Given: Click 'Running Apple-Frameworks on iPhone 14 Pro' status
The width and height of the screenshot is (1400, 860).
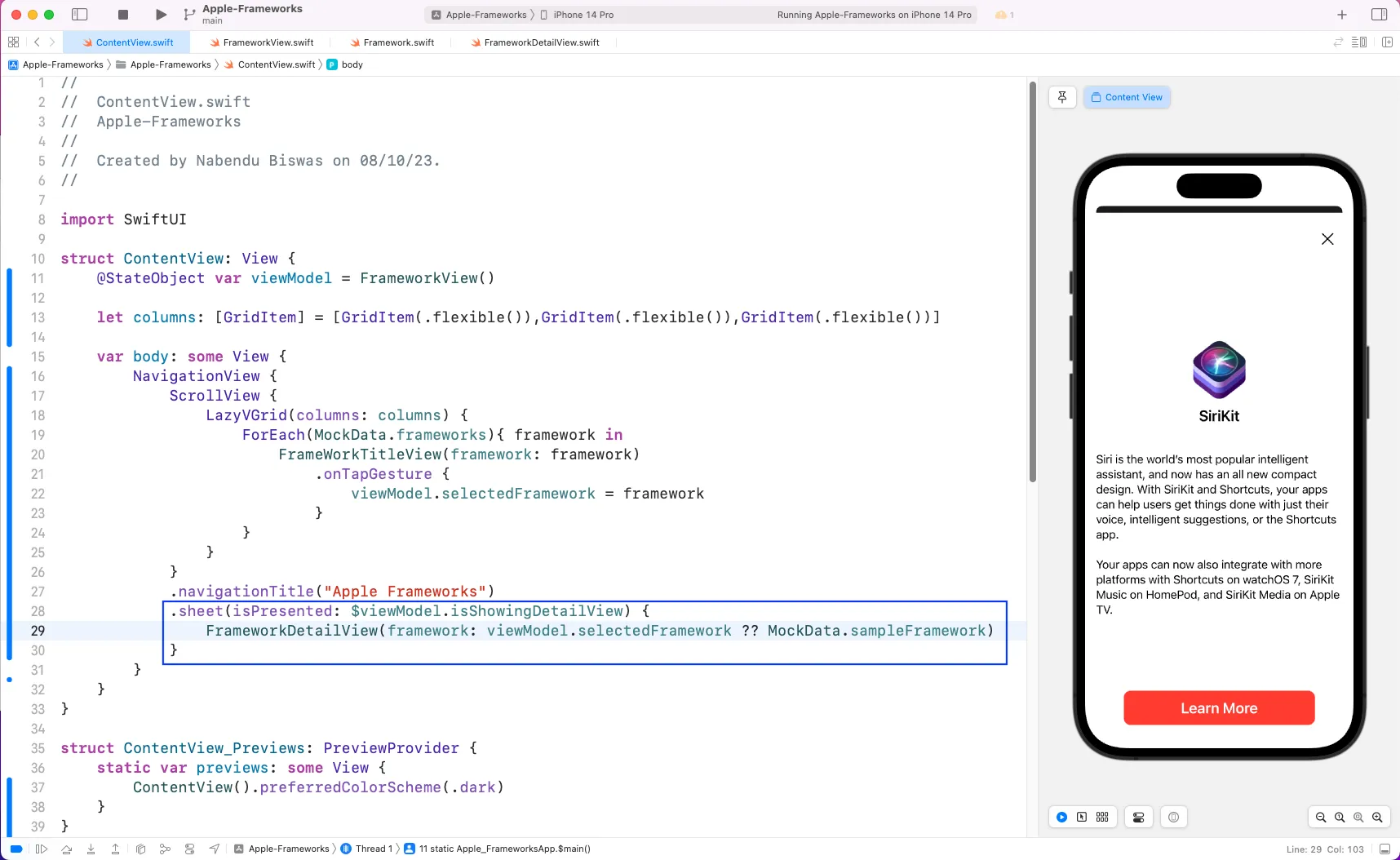Looking at the screenshot, I should (x=874, y=15).
